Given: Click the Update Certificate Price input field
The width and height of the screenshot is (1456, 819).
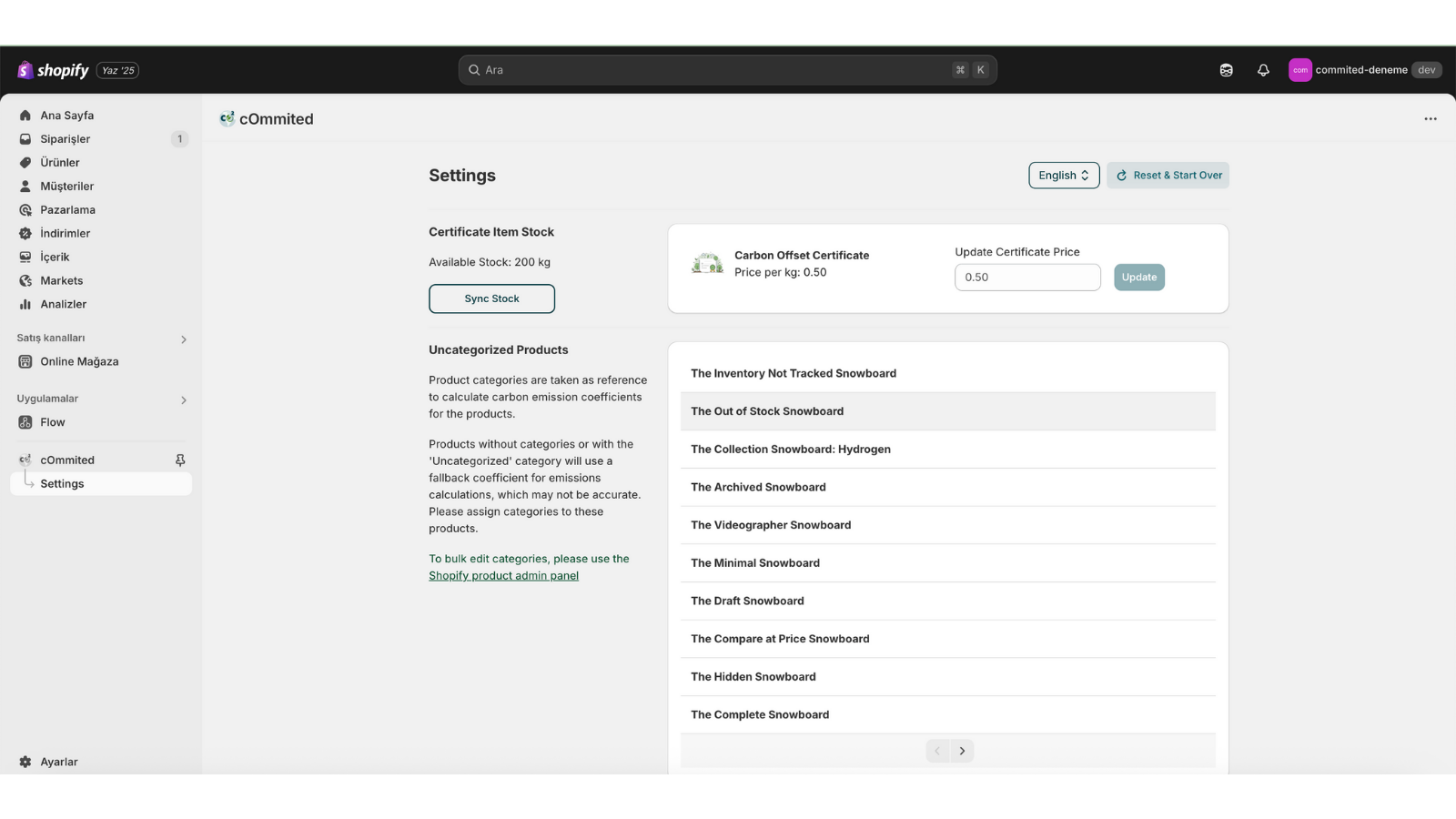Looking at the screenshot, I should click(1027, 278).
